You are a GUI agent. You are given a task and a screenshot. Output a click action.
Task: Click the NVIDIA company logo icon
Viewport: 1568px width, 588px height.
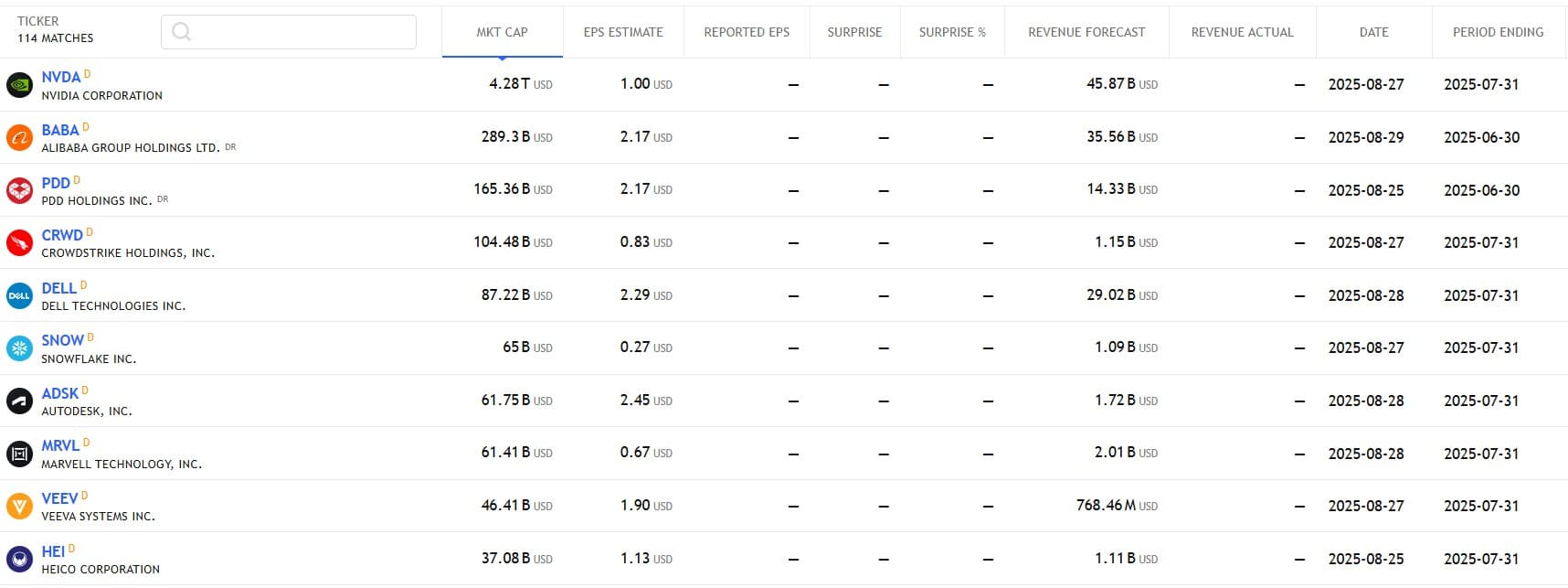(x=19, y=85)
